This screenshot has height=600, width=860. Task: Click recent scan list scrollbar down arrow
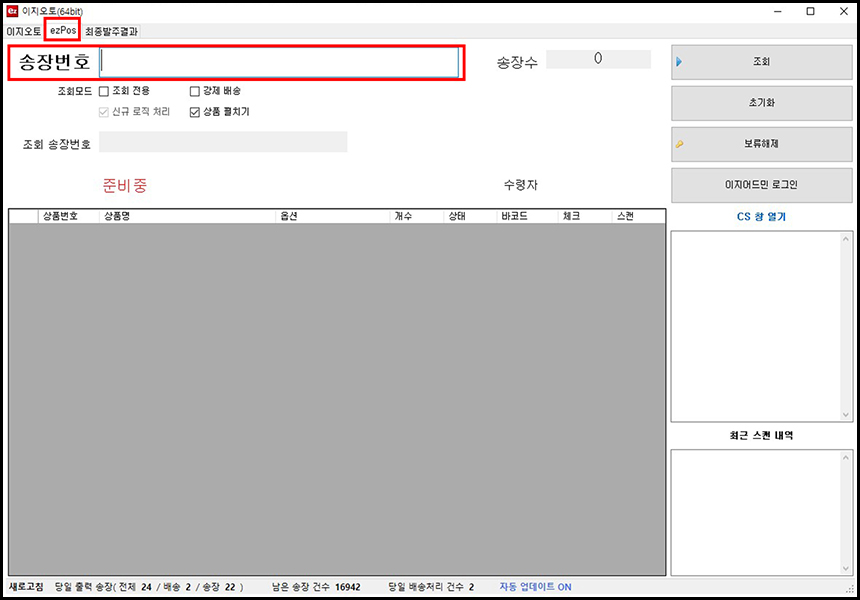(x=846, y=569)
